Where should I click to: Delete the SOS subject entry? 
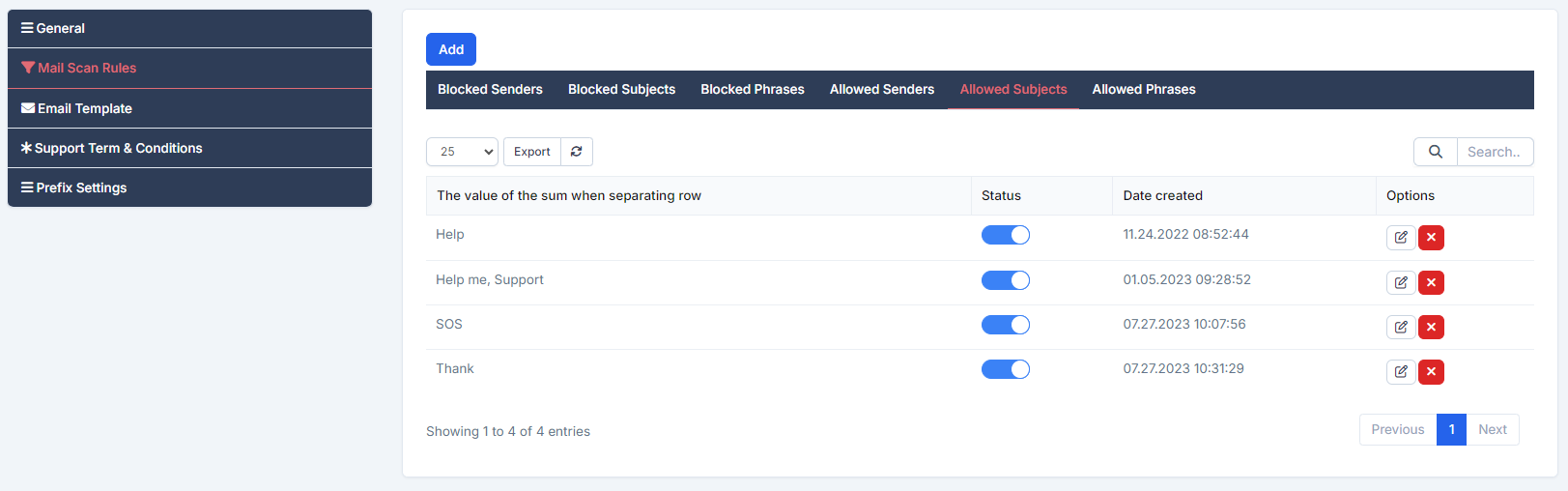point(1431,328)
